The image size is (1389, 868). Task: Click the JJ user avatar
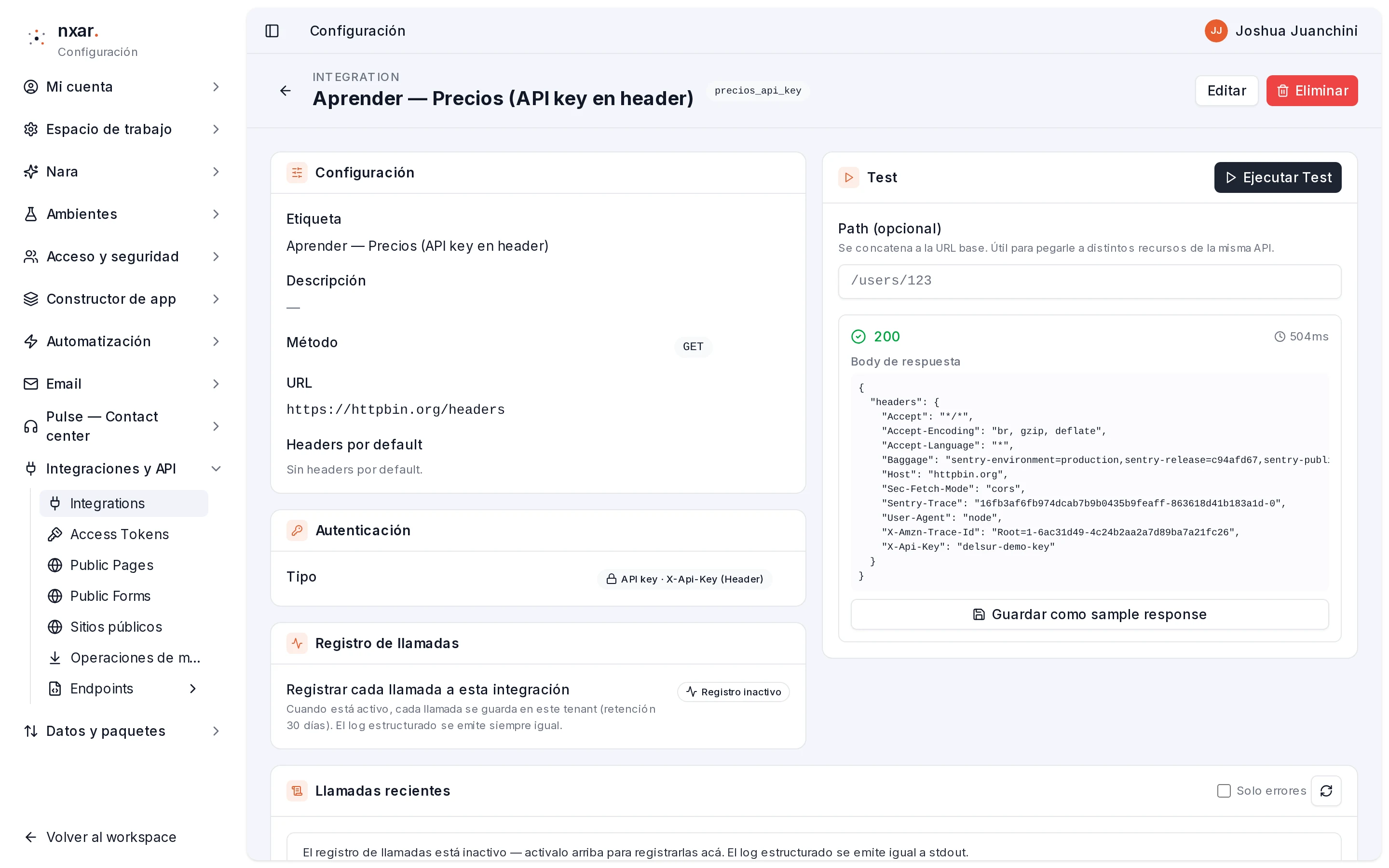point(1216,31)
